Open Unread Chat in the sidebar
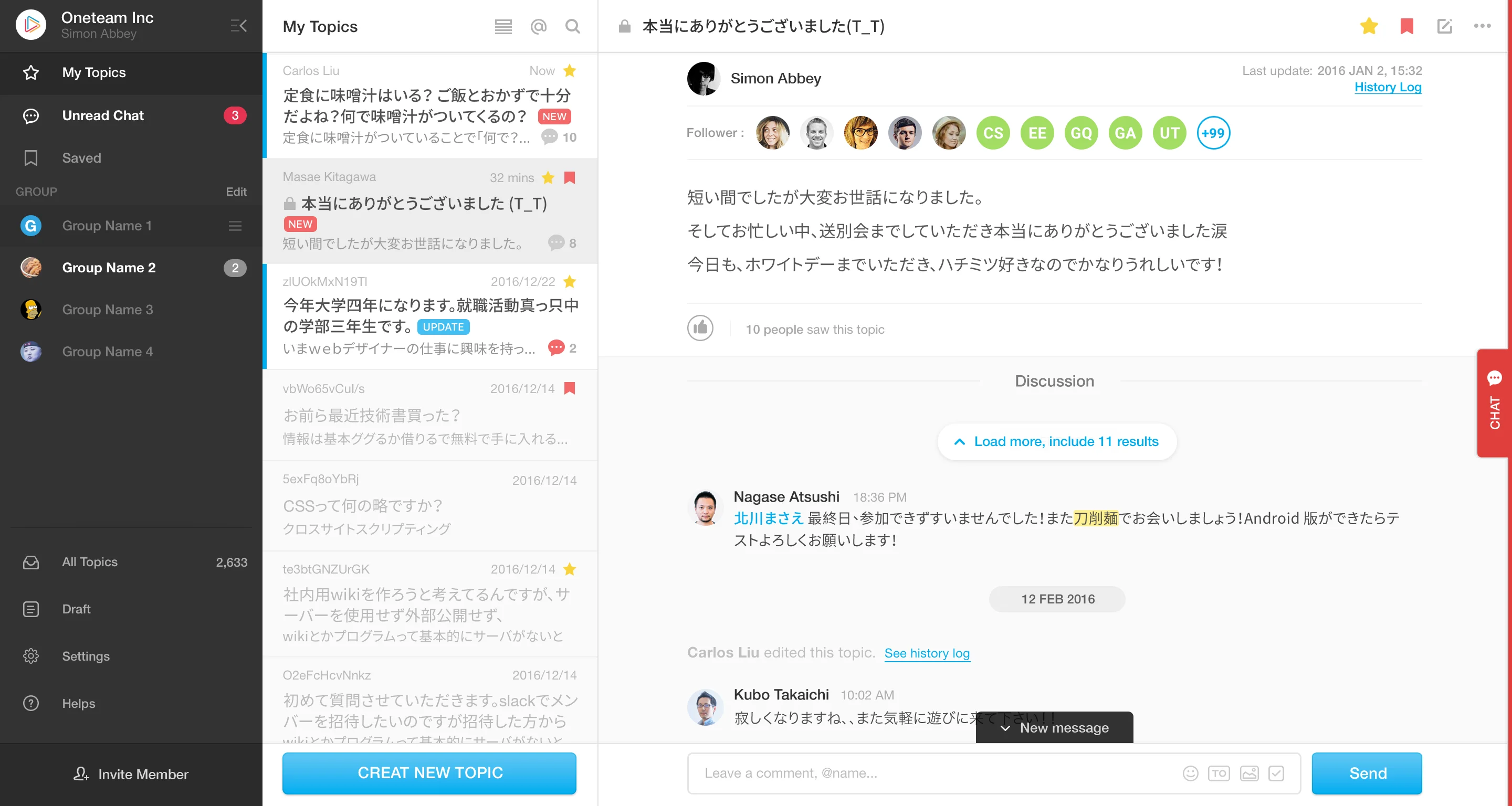1512x806 pixels. pyautogui.click(x=103, y=115)
